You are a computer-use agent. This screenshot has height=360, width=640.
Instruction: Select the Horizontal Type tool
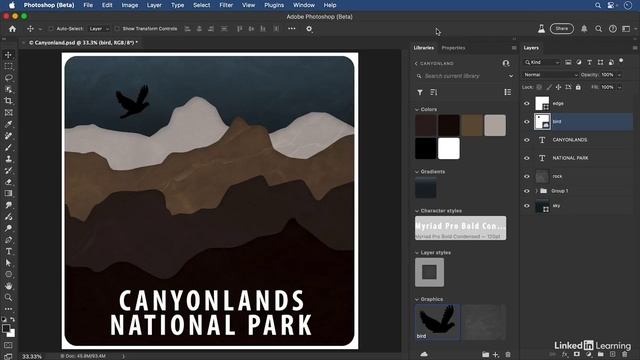pos(8,251)
